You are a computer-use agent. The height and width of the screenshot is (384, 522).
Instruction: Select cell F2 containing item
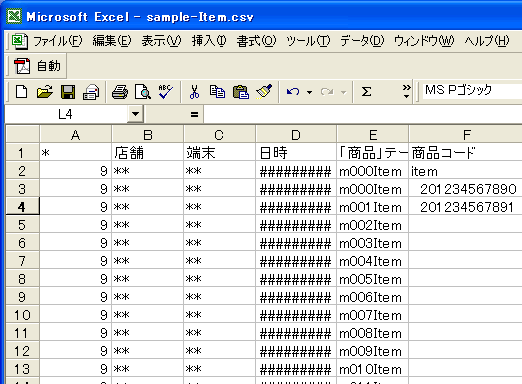(x=466, y=171)
